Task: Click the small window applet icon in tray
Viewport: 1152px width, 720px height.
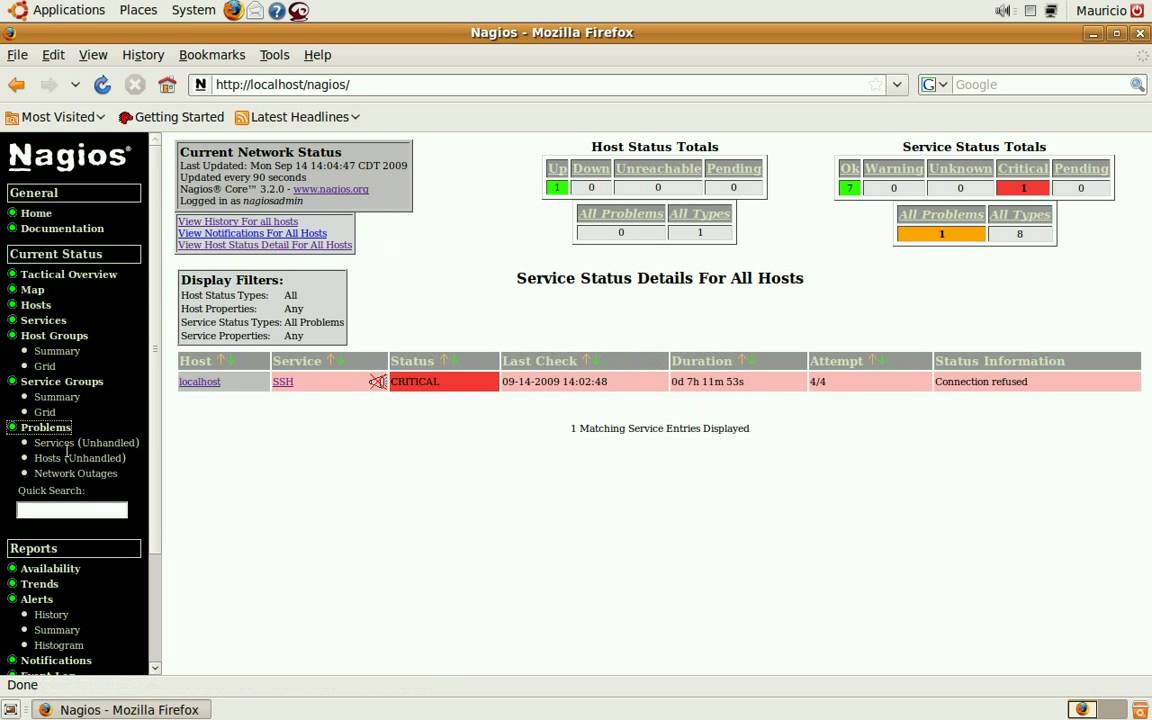Action: tap(1030, 10)
